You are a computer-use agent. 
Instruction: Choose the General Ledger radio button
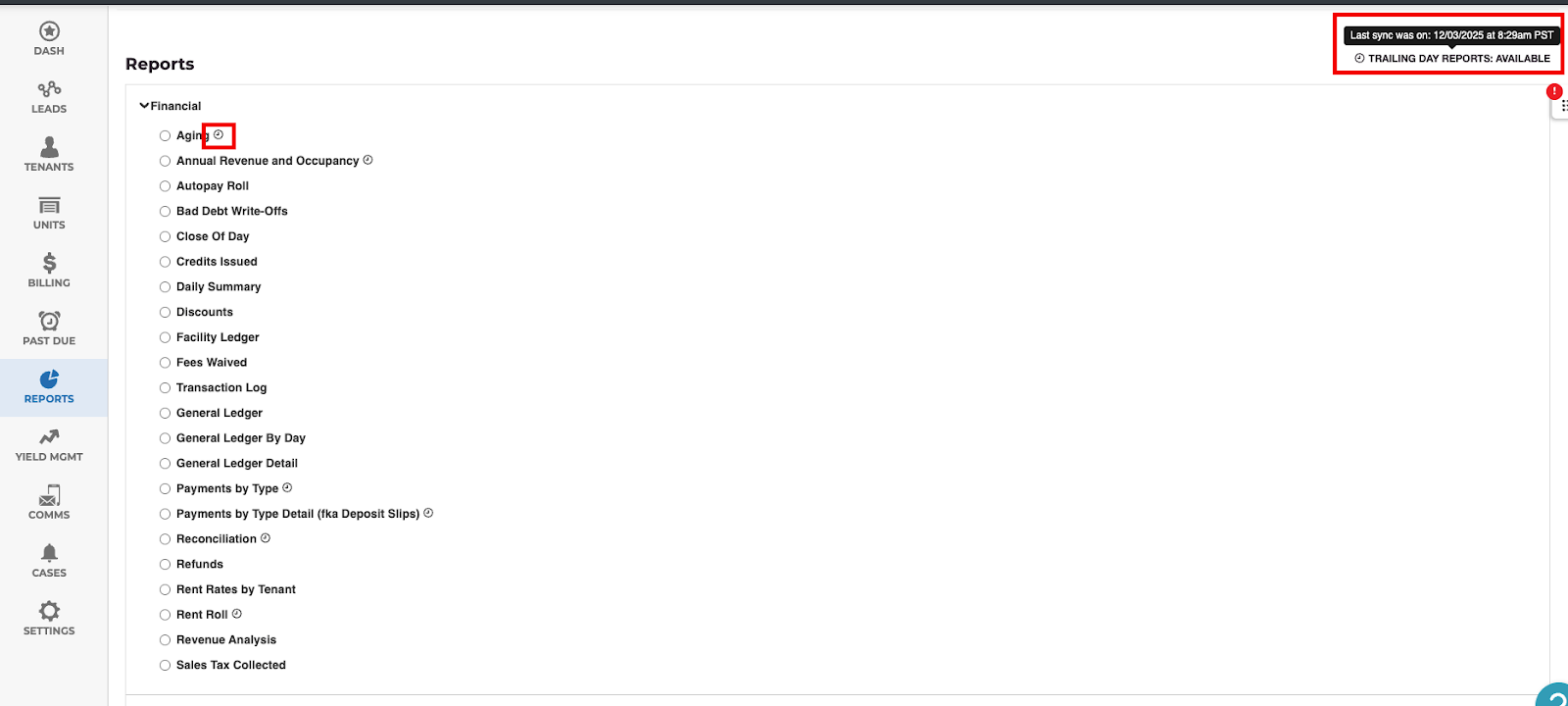coord(165,414)
